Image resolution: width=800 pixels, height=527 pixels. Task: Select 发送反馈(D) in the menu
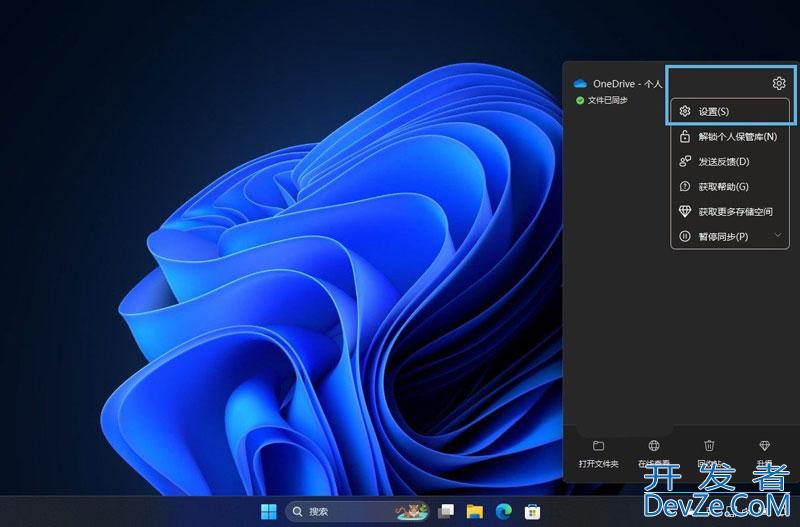tap(730, 161)
